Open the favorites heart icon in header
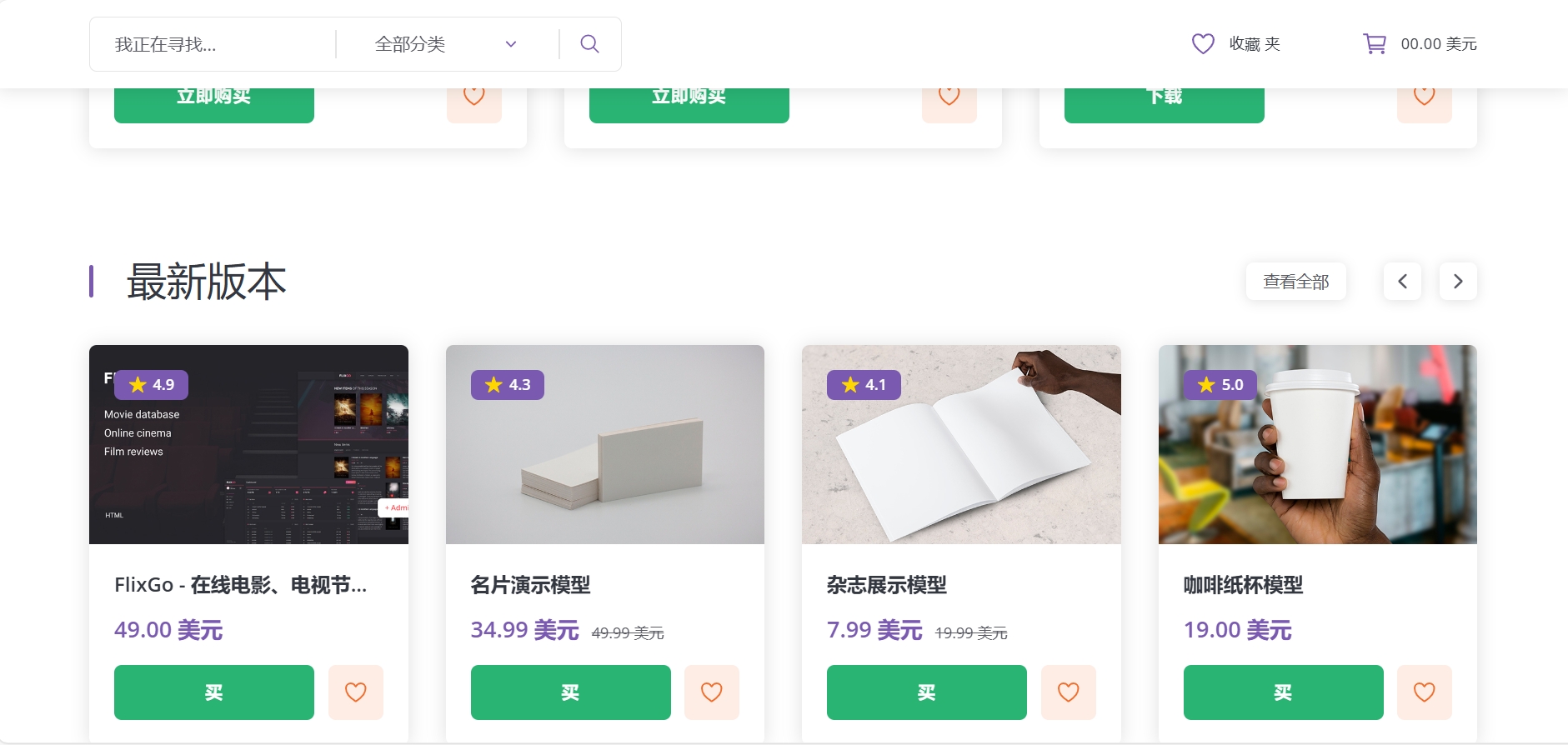 (x=1203, y=43)
